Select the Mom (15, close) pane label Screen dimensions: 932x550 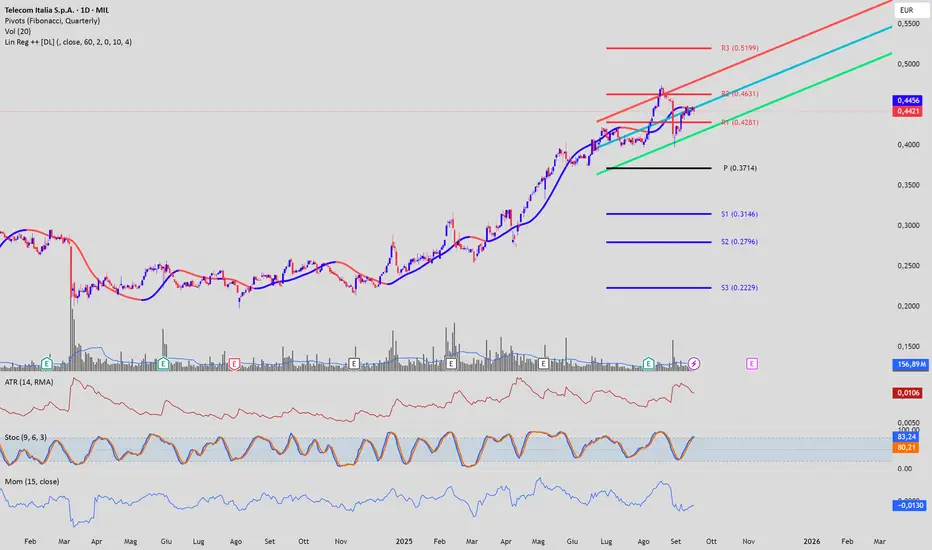[x=32, y=482]
